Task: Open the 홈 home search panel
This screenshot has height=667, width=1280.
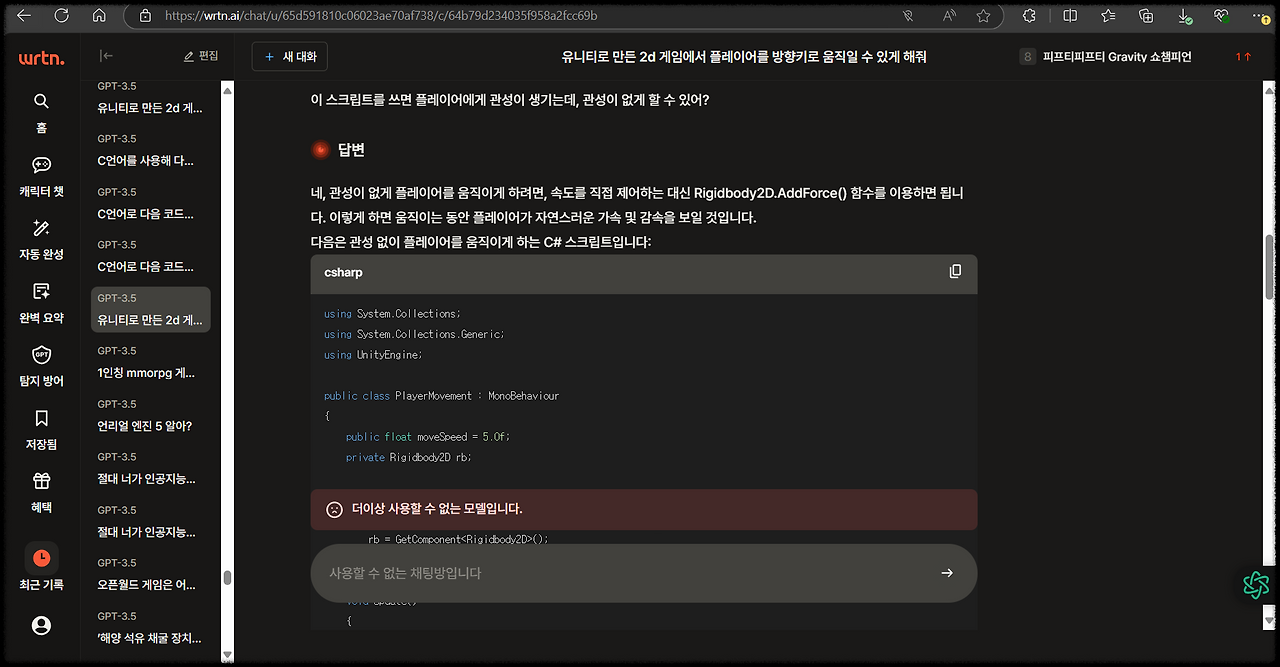Action: pos(41,110)
